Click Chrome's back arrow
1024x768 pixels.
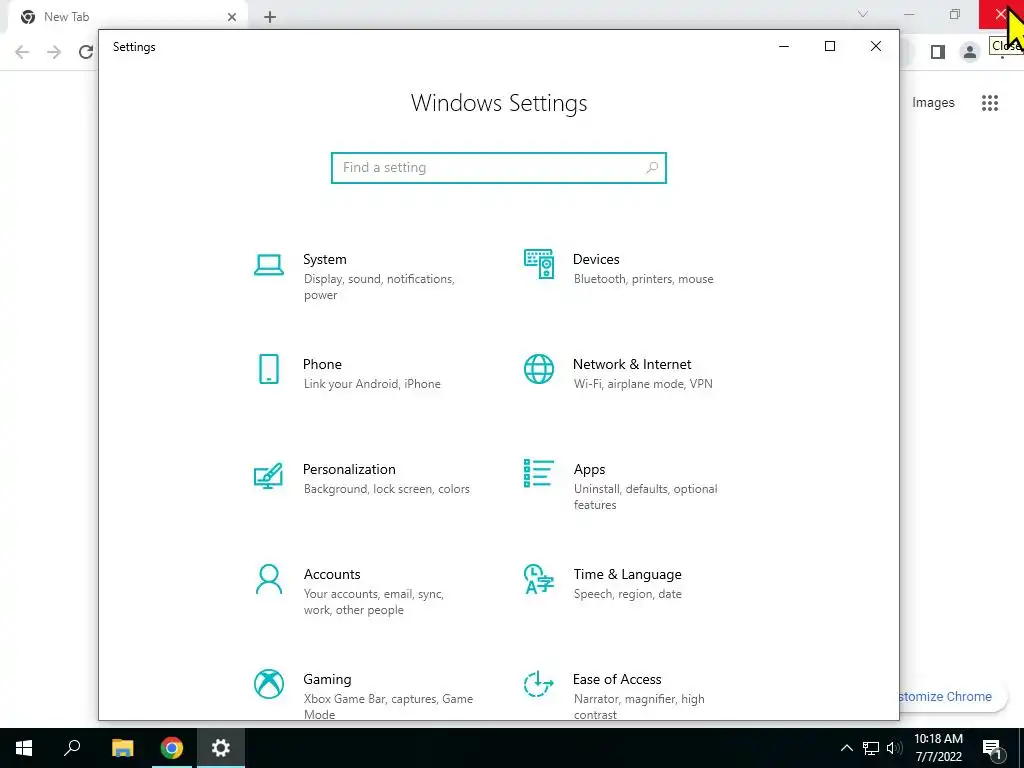coord(22,52)
